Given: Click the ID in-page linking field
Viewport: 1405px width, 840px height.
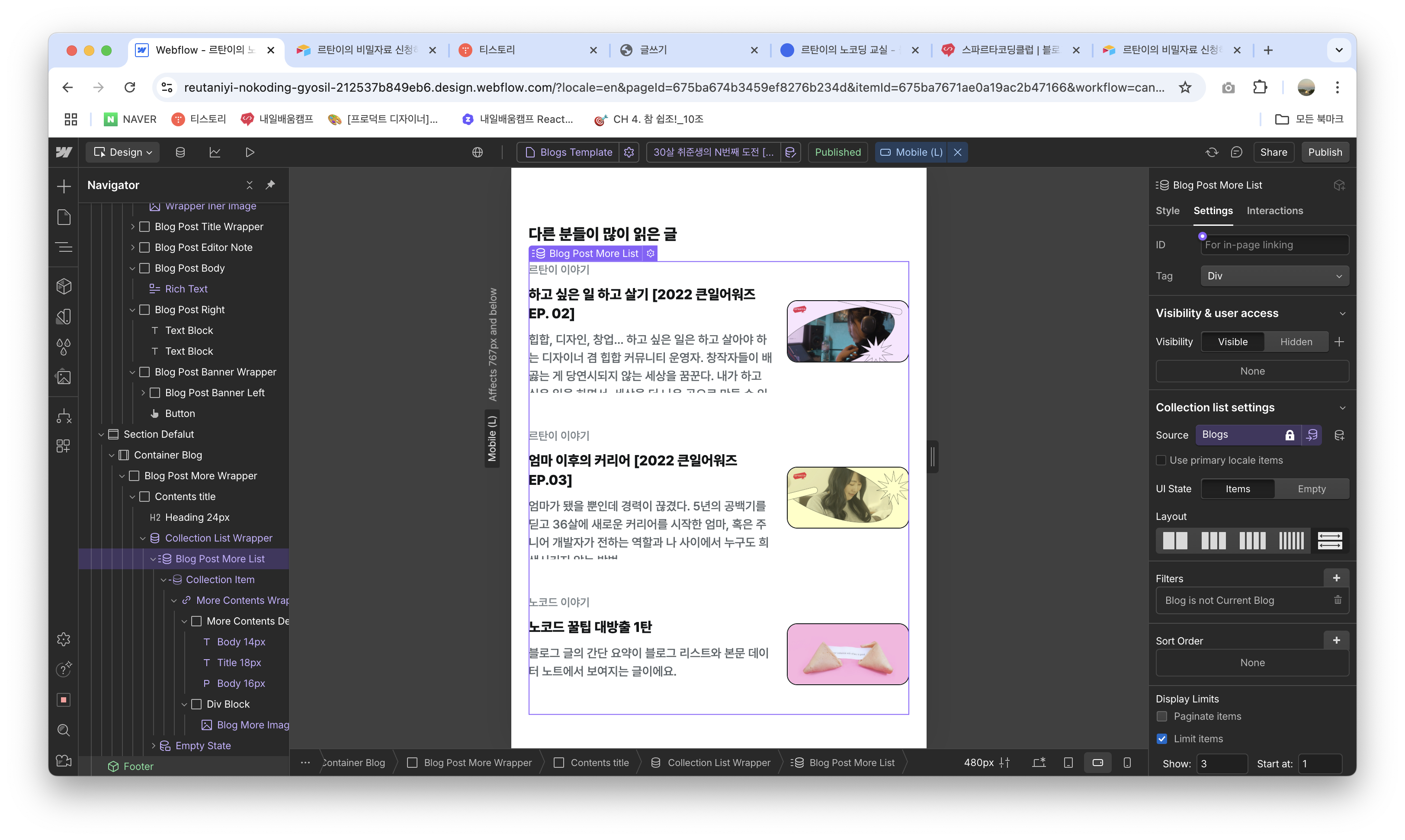Looking at the screenshot, I should [x=1274, y=245].
